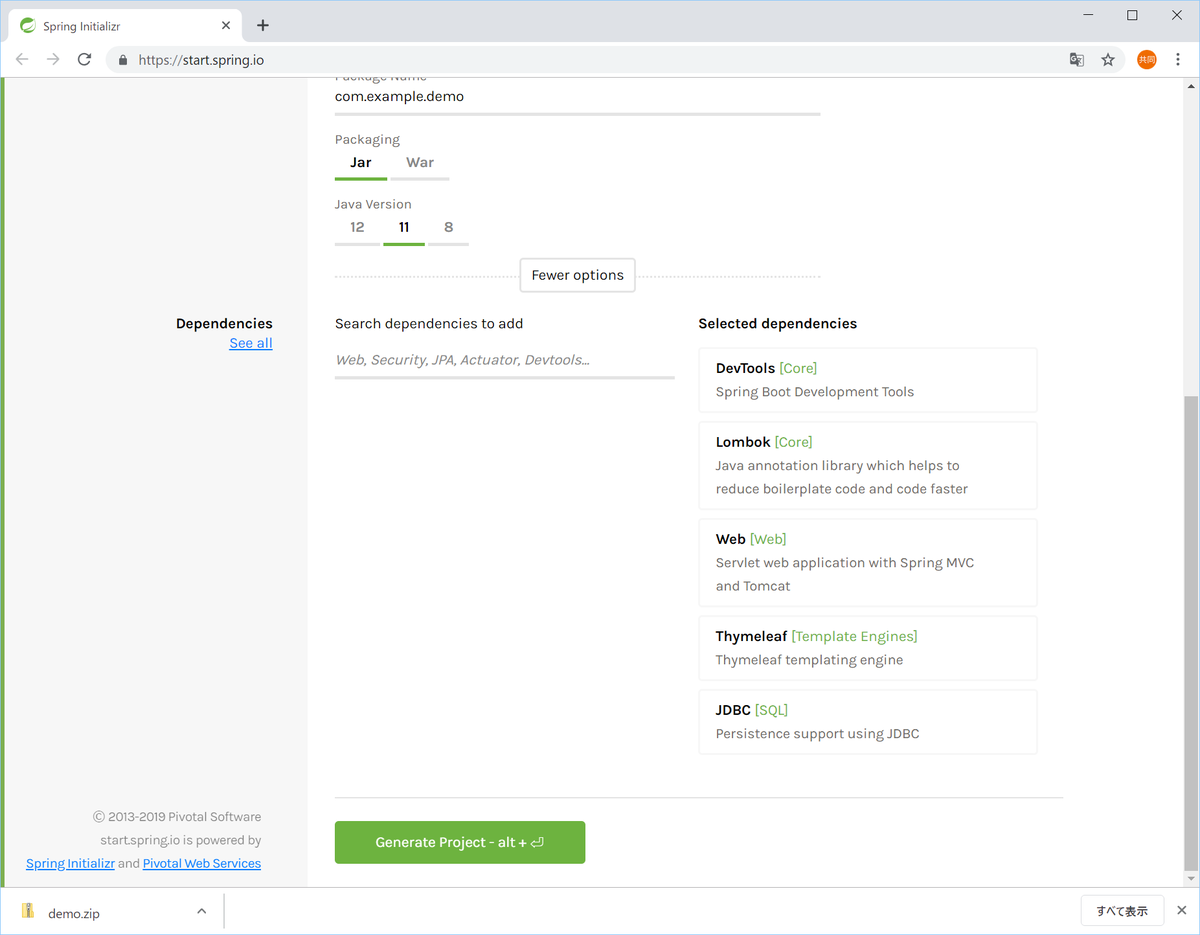Expand demo.zip download options chevron

201,911
